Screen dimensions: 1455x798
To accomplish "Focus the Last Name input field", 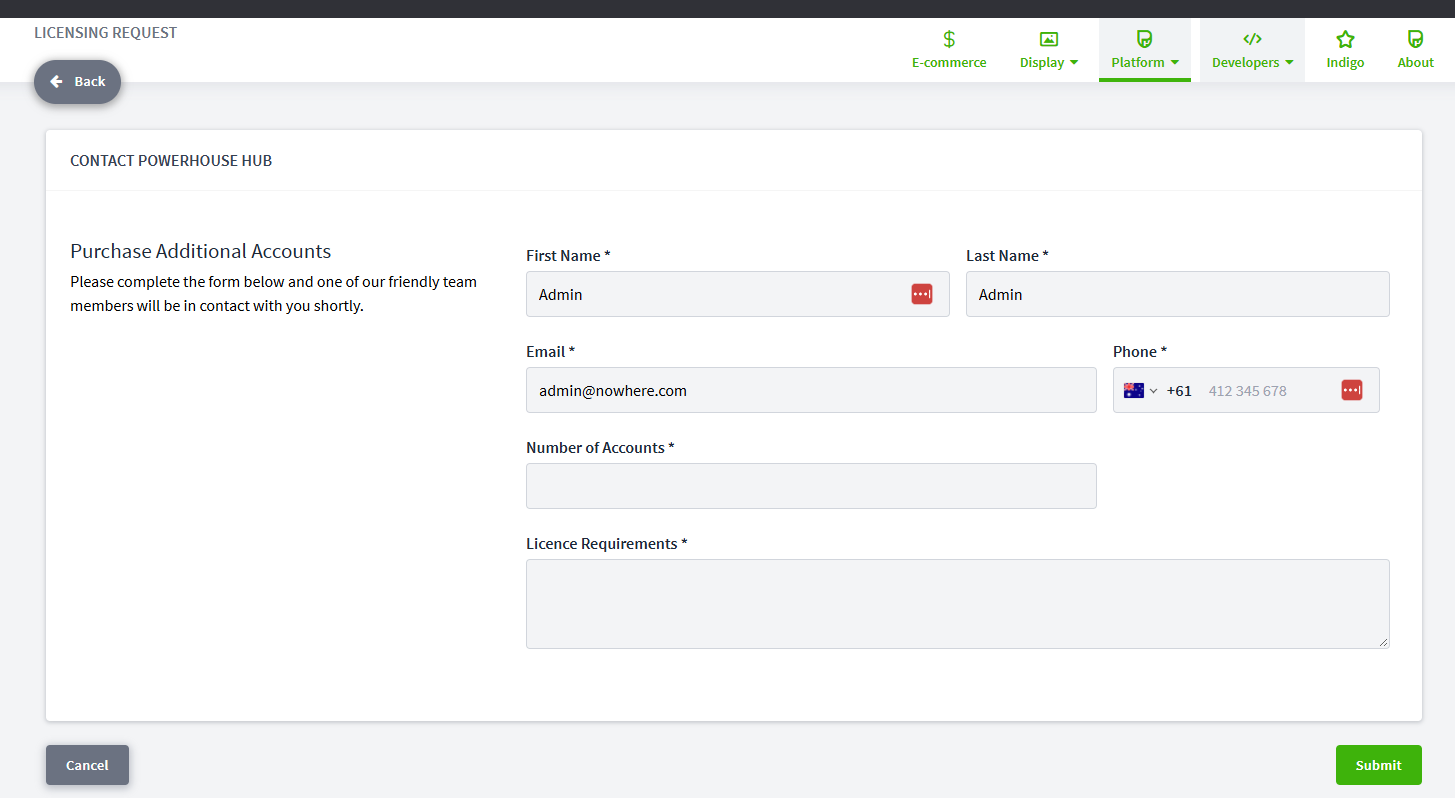I will (x=1178, y=294).
